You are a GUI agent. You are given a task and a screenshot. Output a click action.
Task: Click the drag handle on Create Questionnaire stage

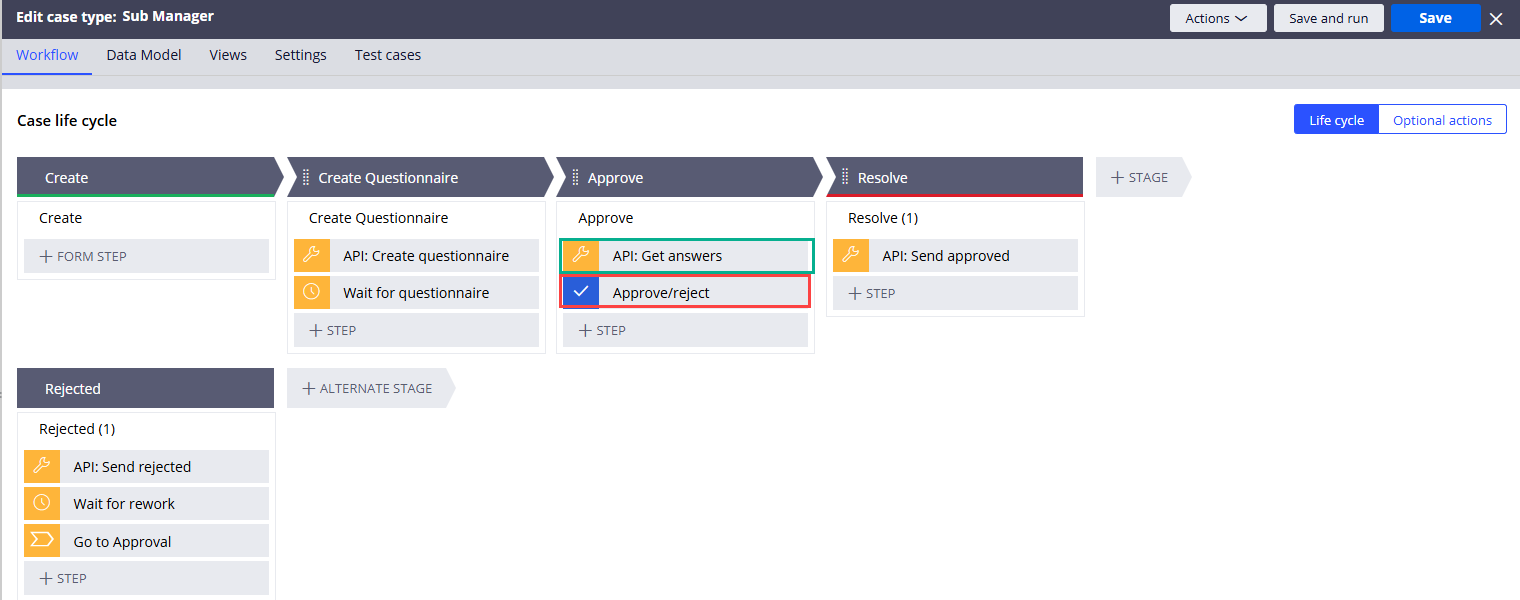tap(305, 178)
